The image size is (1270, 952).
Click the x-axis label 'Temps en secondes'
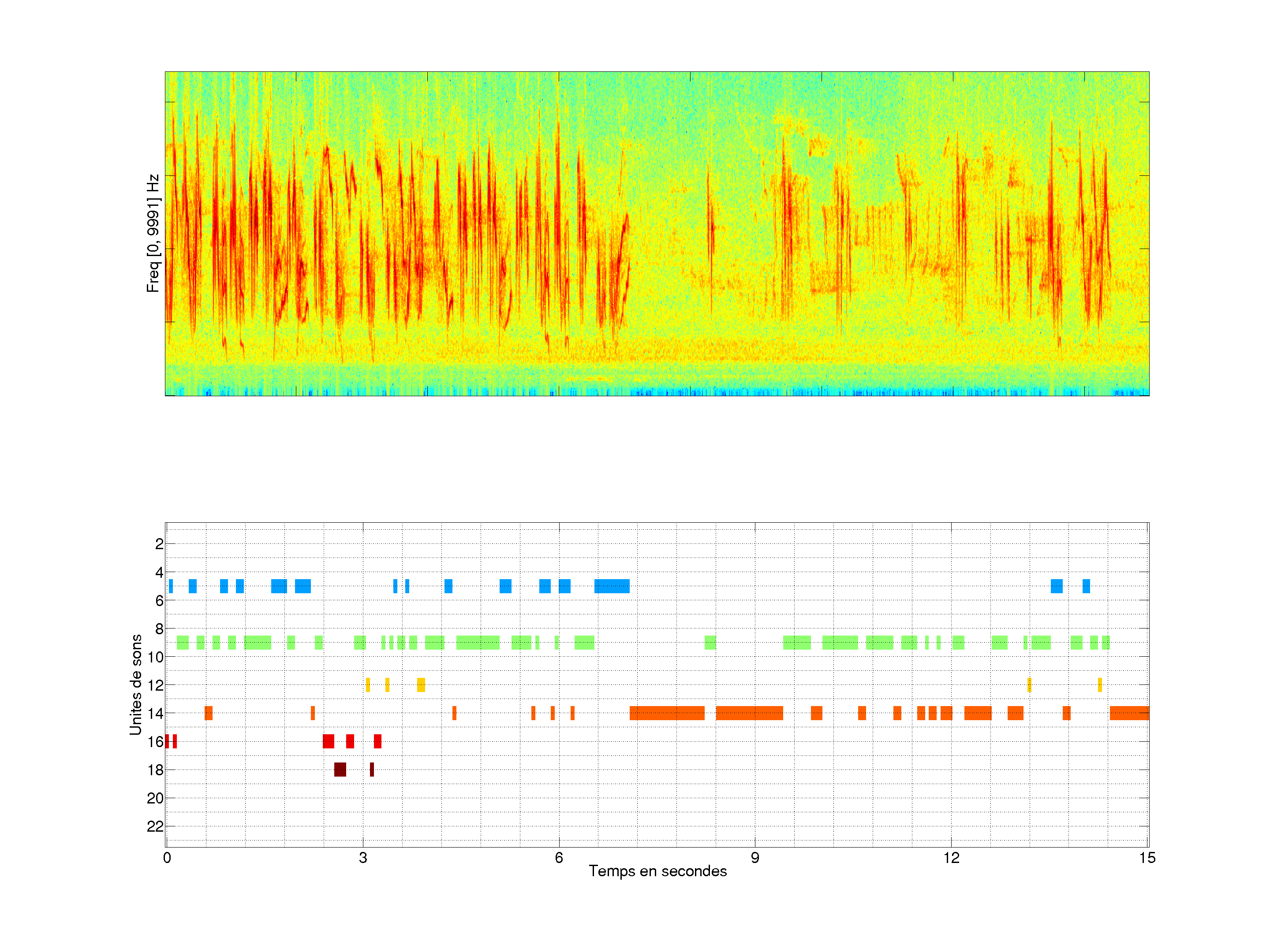[x=657, y=871]
